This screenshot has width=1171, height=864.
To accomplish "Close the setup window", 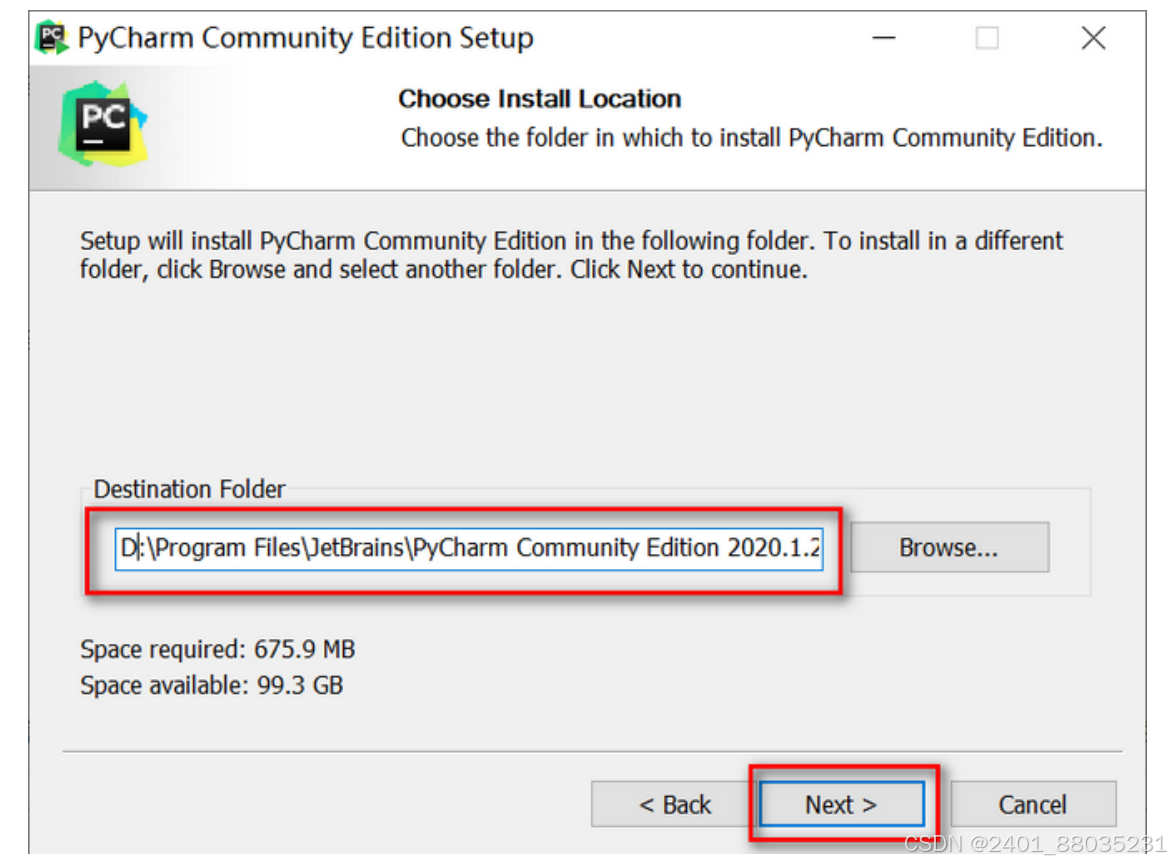I will (1093, 37).
